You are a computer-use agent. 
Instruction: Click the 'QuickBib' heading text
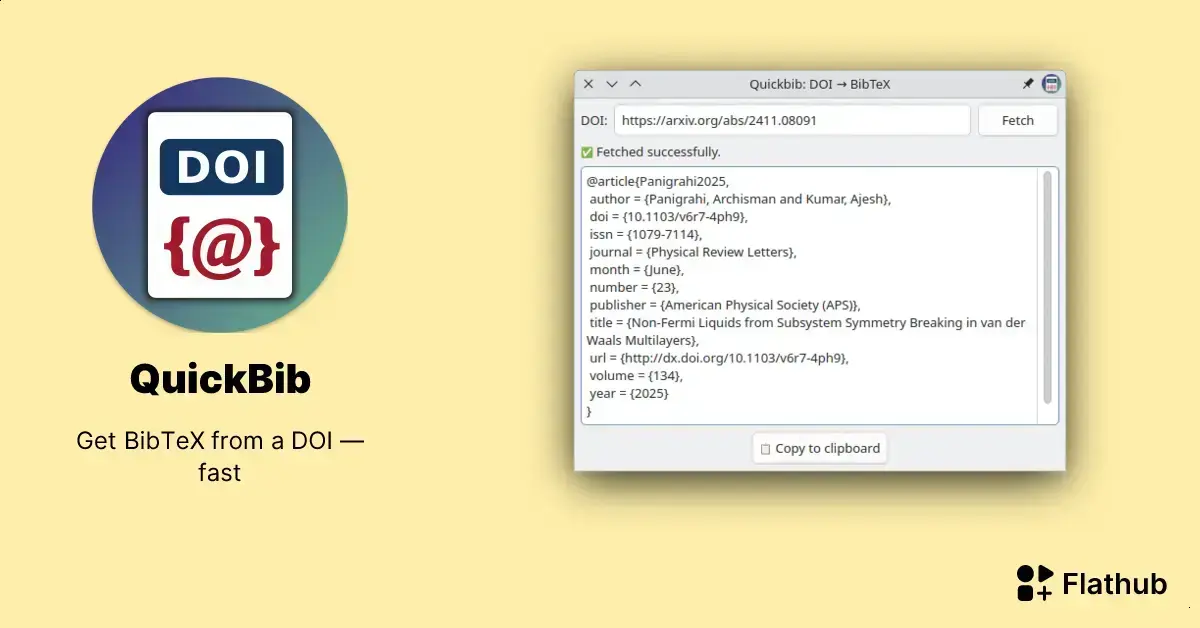(x=220, y=379)
